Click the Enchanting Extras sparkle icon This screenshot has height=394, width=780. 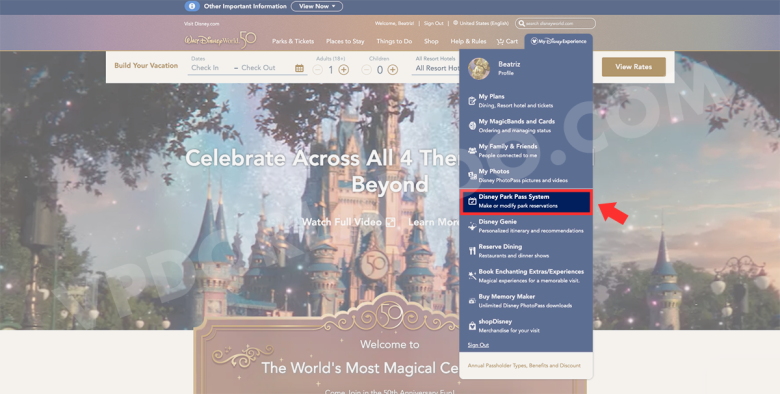coord(472,276)
